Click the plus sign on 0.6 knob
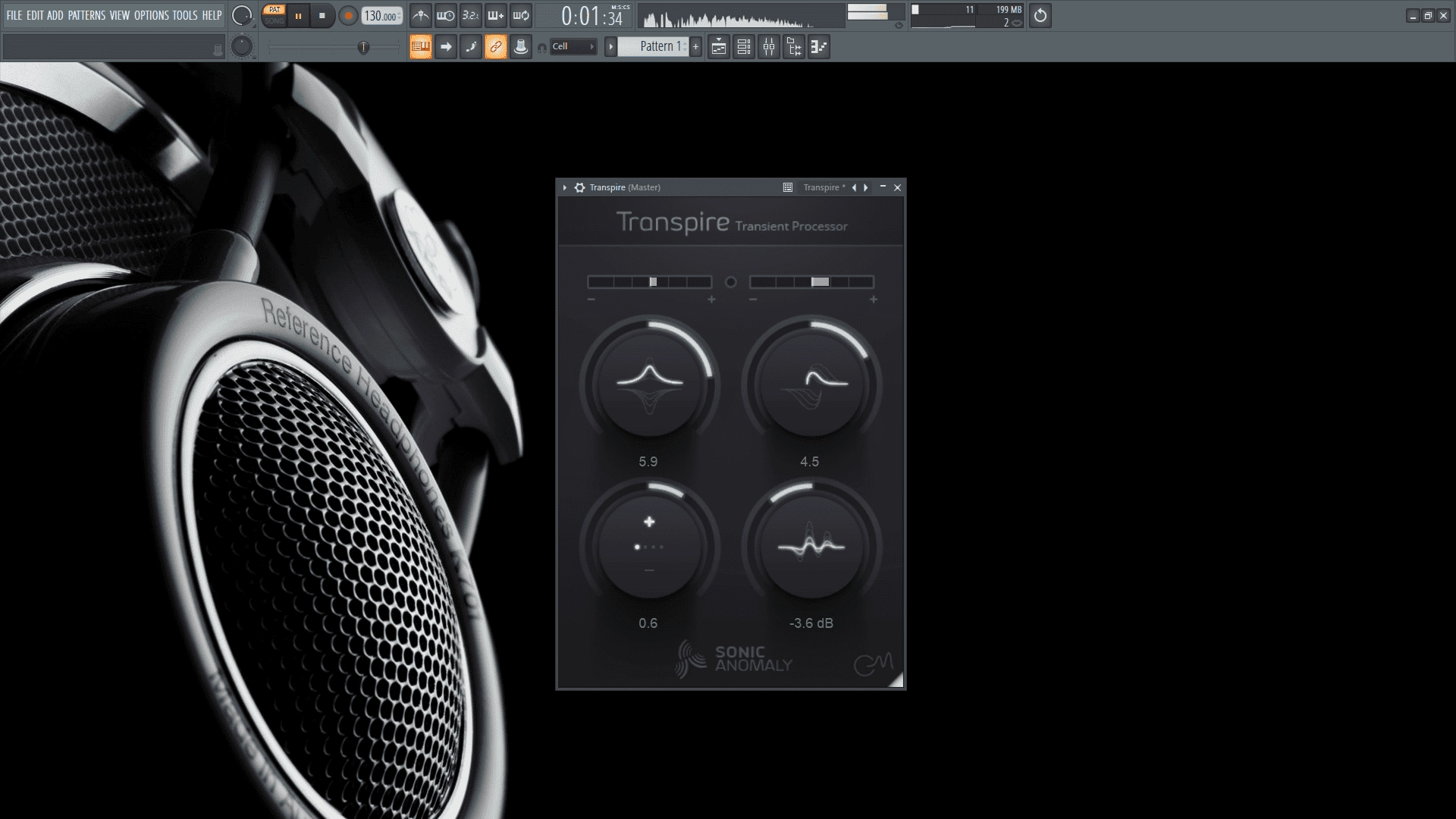This screenshot has width=1456, height=819. 649,522
